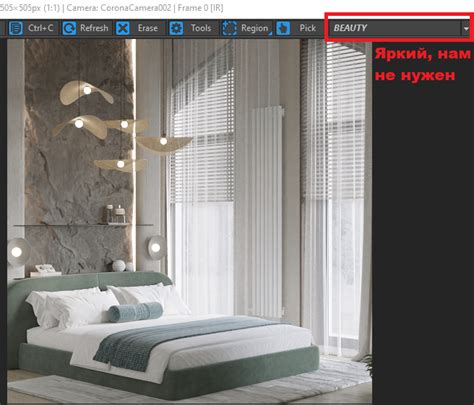474x405 pixels.
Task: Click the Ctrl+C copy document icon
Action: pos(16,28)
